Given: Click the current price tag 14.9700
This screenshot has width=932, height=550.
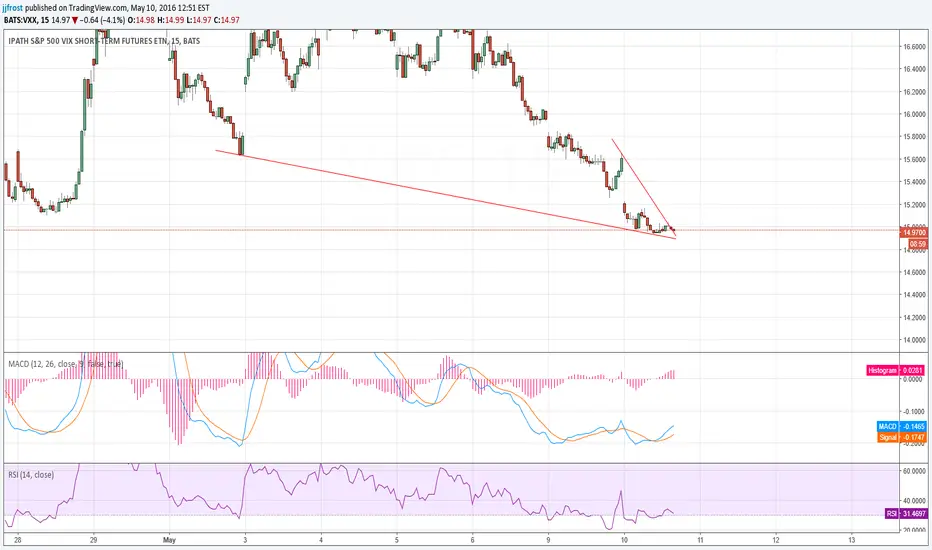Looking at the screenshot, I should coord(914,232).
